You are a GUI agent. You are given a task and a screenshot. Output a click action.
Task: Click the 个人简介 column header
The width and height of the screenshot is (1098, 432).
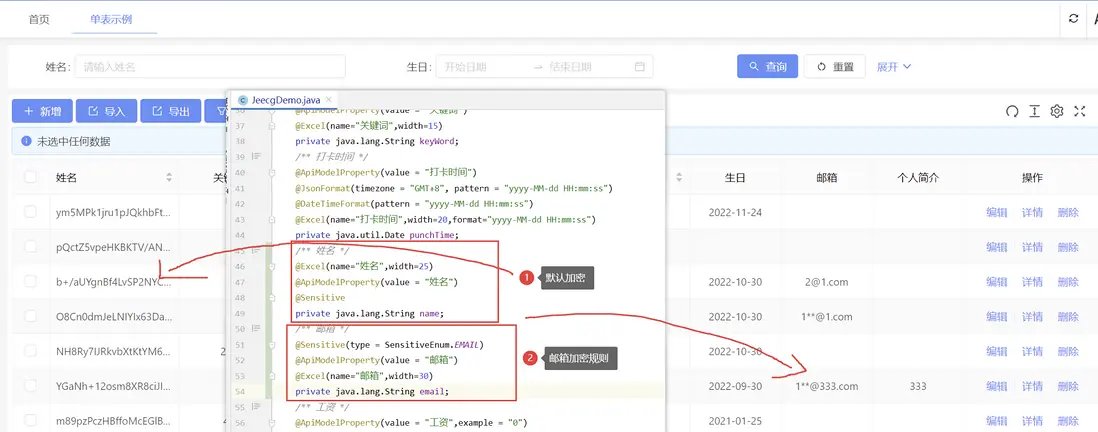[918, 178]
